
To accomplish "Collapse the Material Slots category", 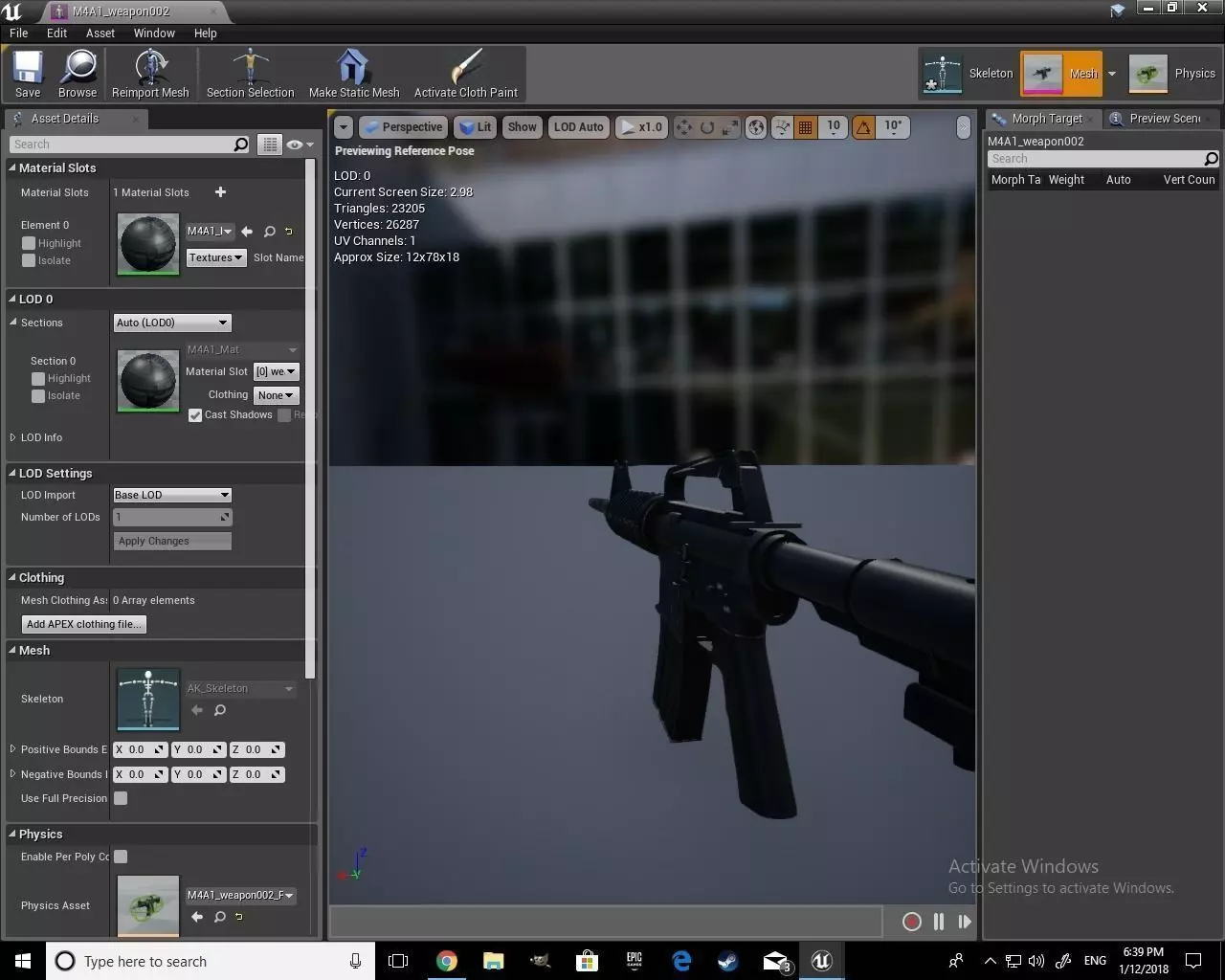I will point(12,167).
